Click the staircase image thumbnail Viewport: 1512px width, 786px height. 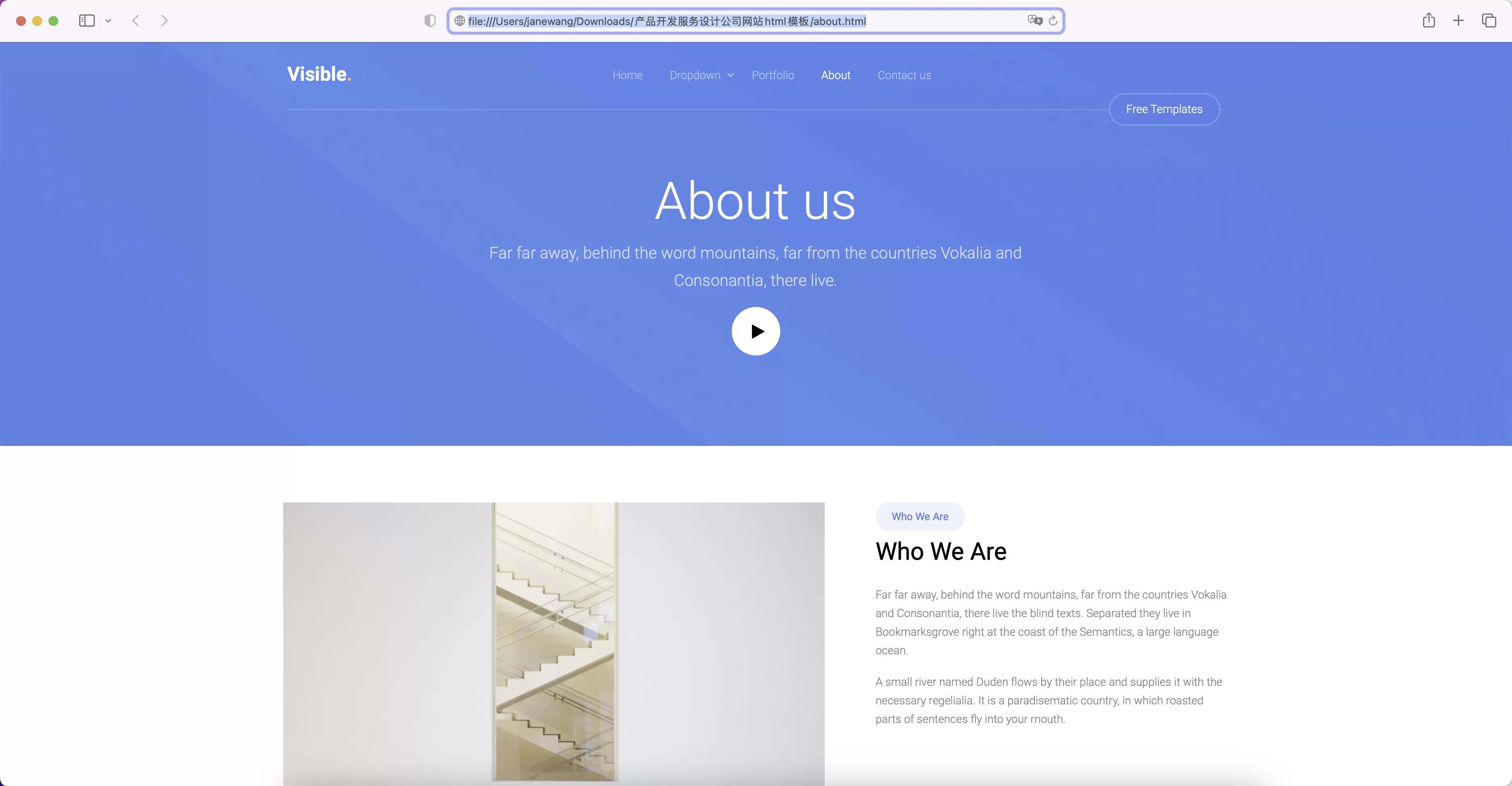tap(553, 644)
